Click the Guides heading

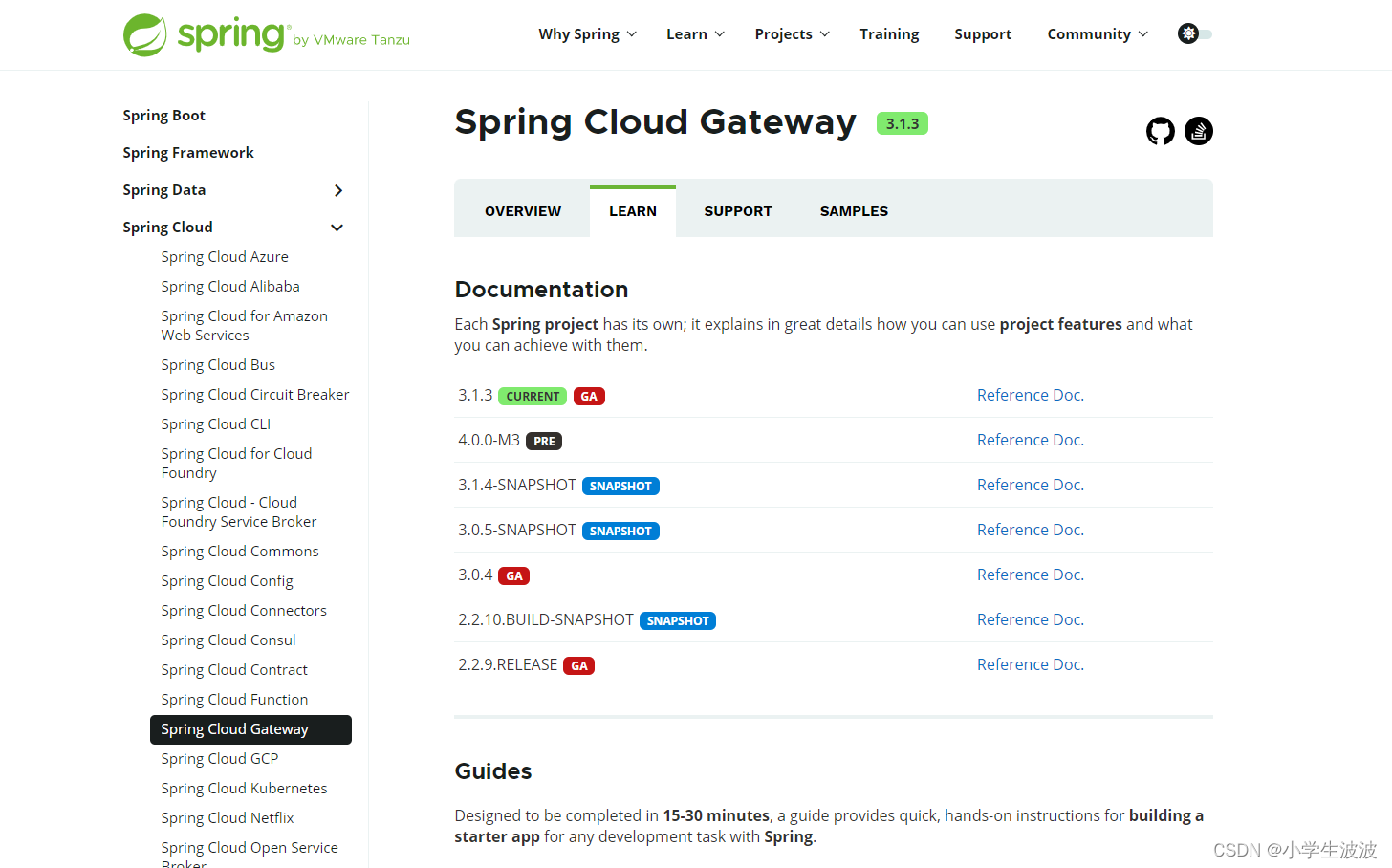point(493,771)
